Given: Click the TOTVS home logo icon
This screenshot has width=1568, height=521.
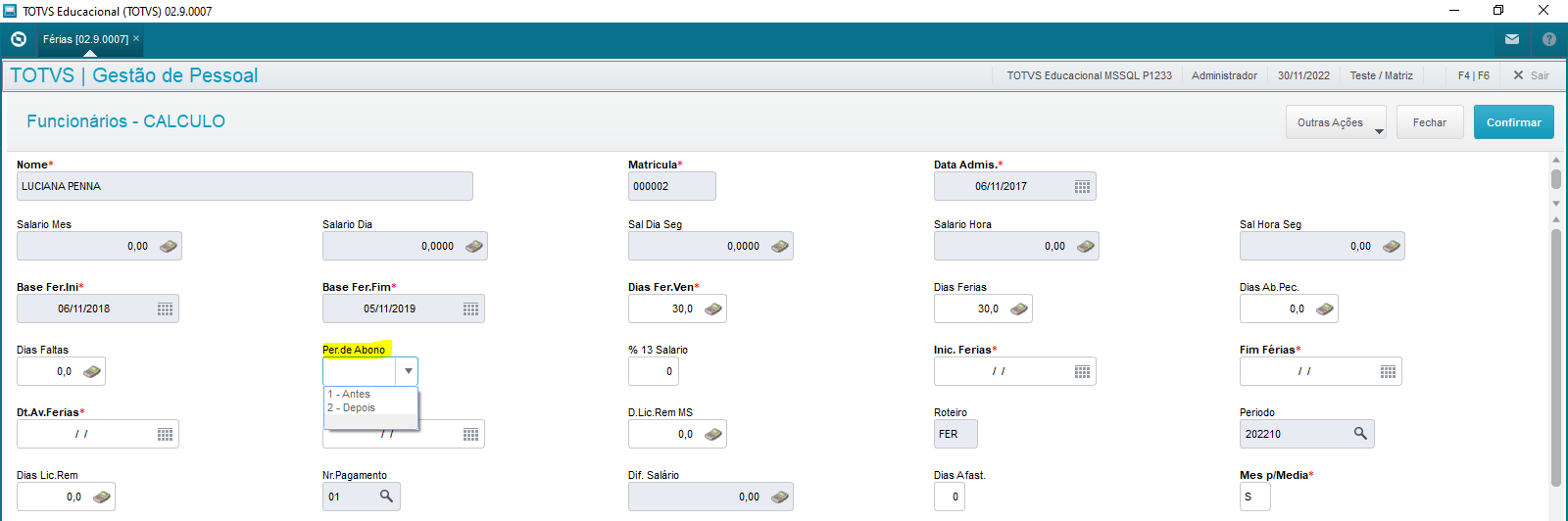Looking at the screenshot, I should tap(19, 39).
